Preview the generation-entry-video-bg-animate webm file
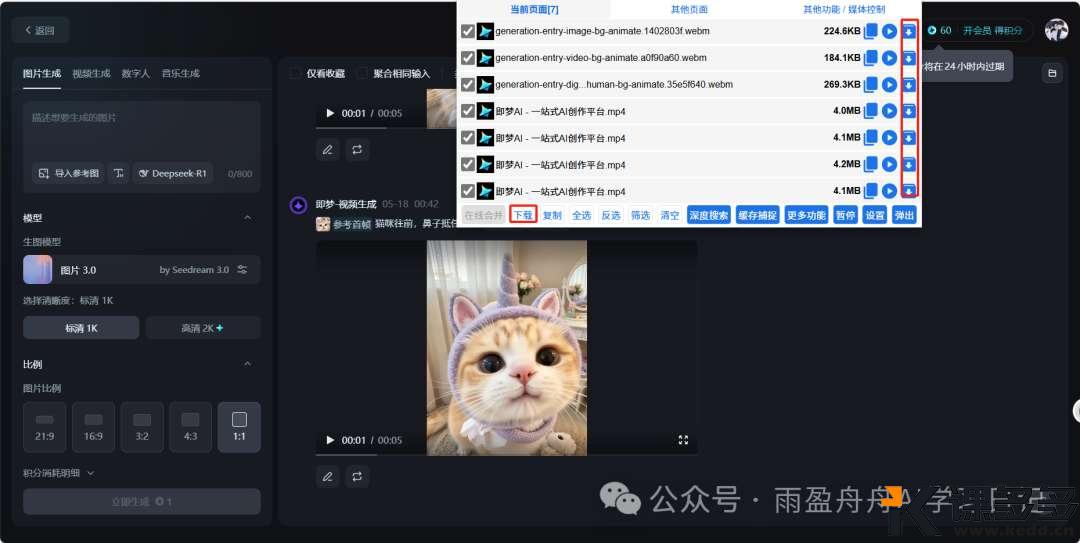Image resolution: width=1080 pixels, height=543 pixels. coord(889,58)
